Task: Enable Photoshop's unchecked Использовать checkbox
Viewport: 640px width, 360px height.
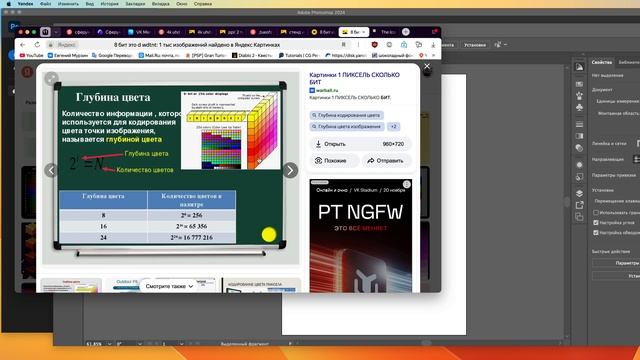Action: (x=596, y=212)
